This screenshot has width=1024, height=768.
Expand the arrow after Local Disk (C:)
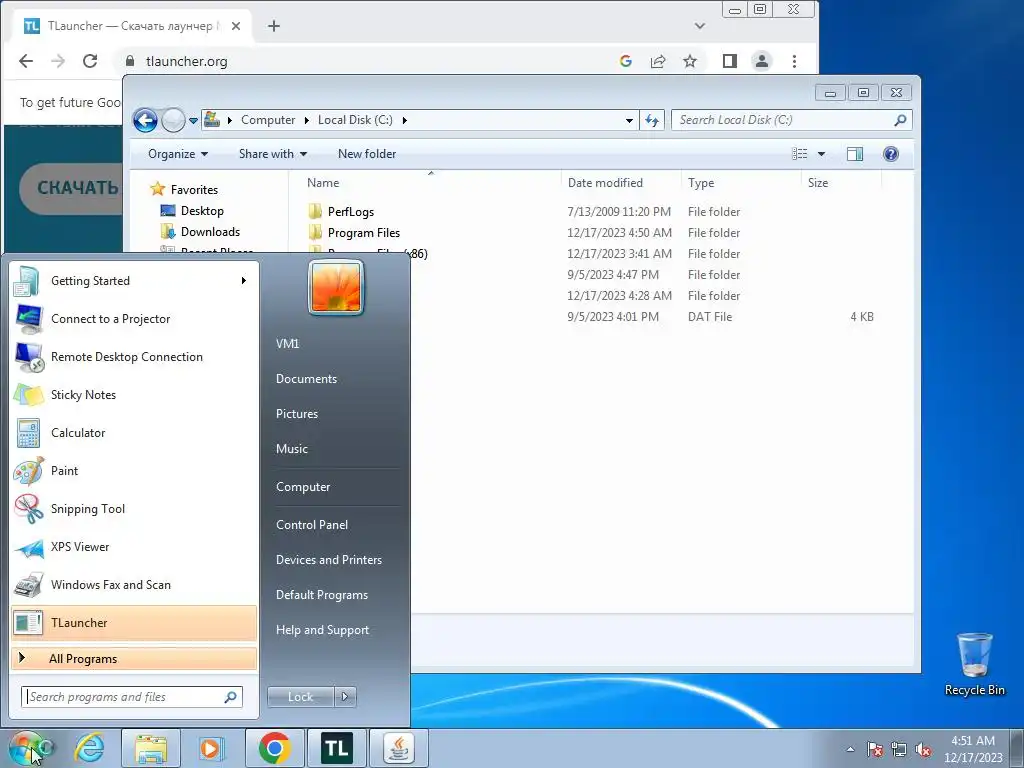405,120
